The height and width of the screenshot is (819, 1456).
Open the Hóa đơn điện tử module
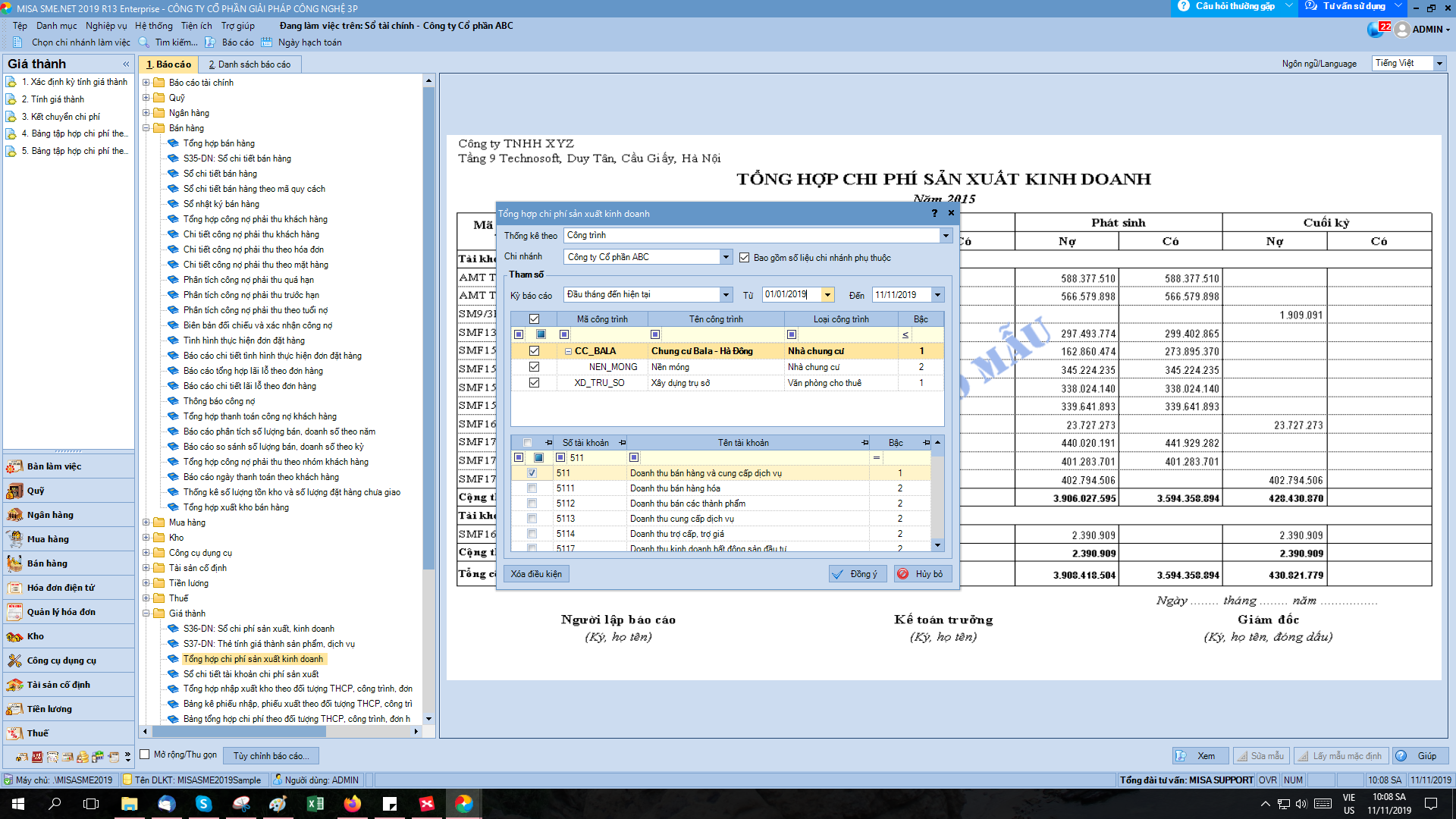68,588
